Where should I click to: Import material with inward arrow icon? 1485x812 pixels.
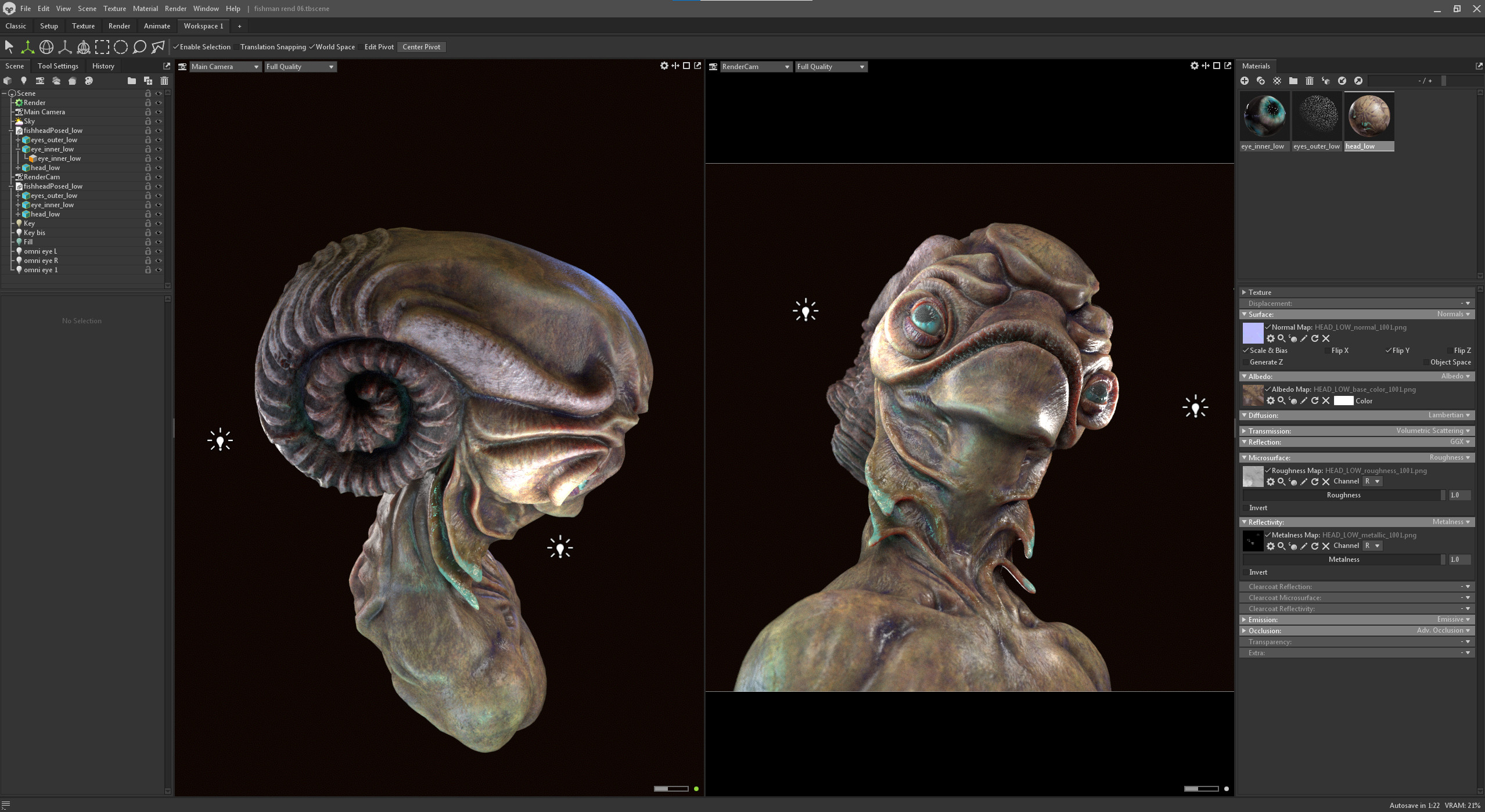click(x=1342, y=81)
